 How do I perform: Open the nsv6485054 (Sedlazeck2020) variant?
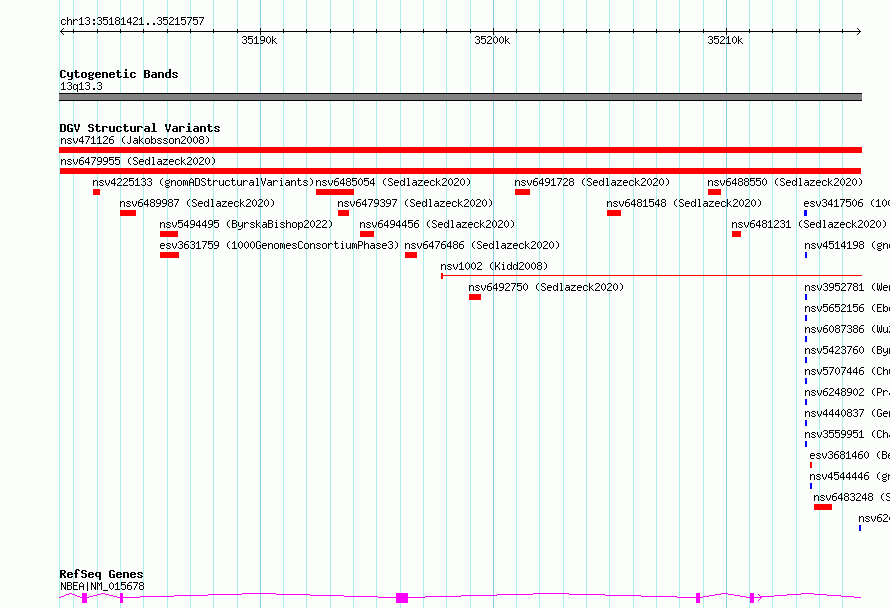[x=393, y=182]
